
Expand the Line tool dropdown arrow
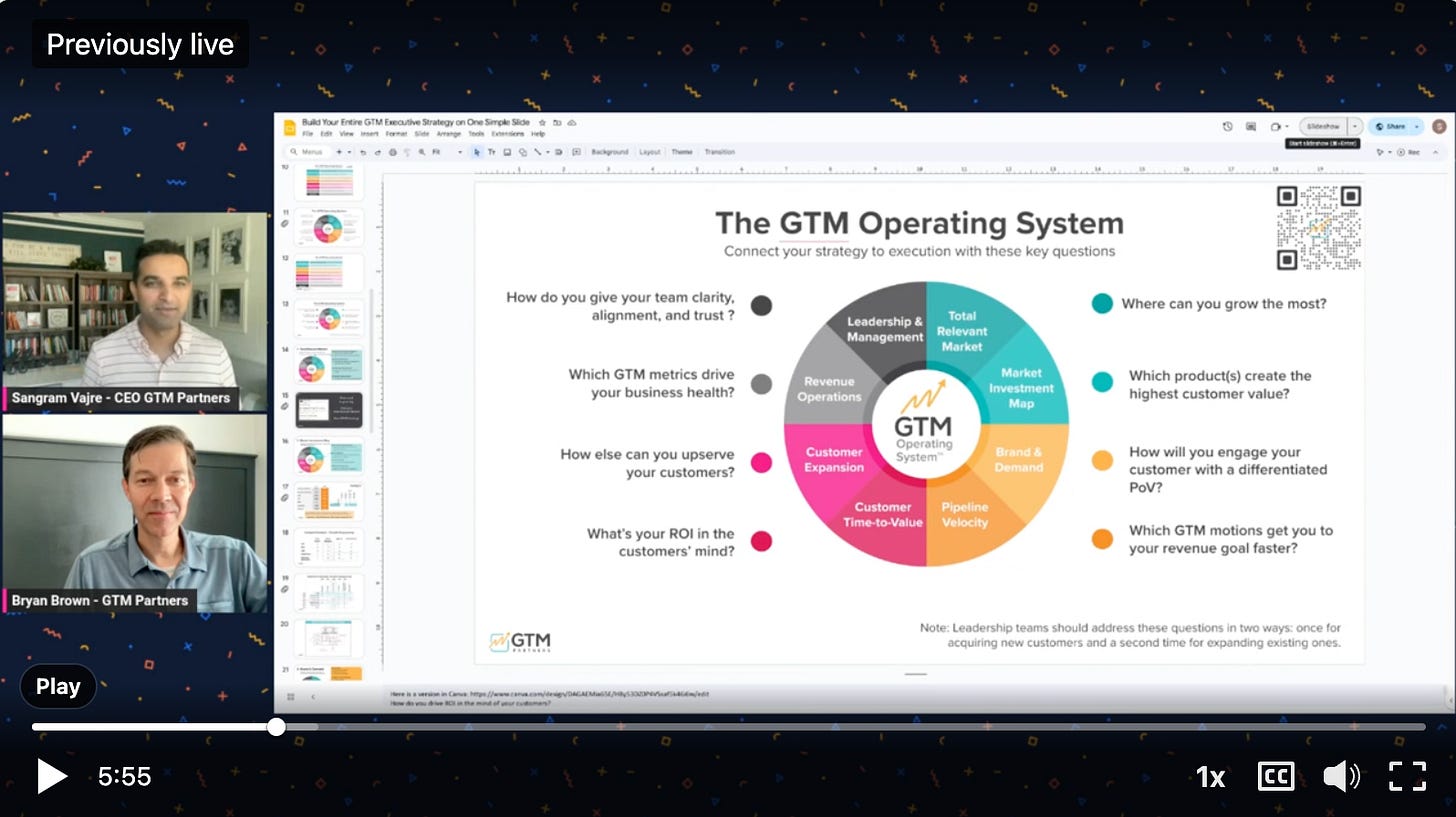548,152
